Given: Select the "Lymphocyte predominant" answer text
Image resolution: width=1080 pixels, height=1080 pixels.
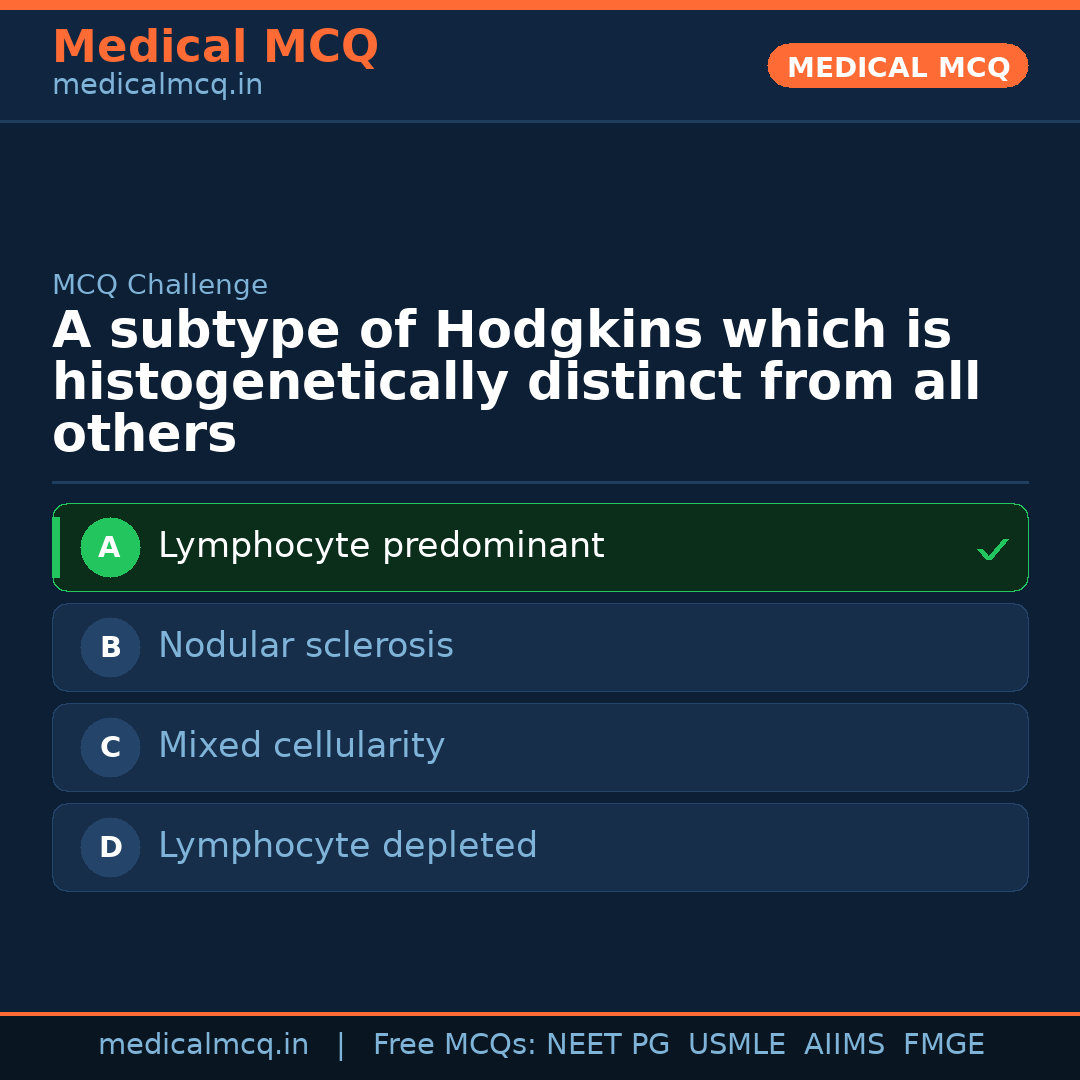Looking at the screenshot, I should coord(381,546).
